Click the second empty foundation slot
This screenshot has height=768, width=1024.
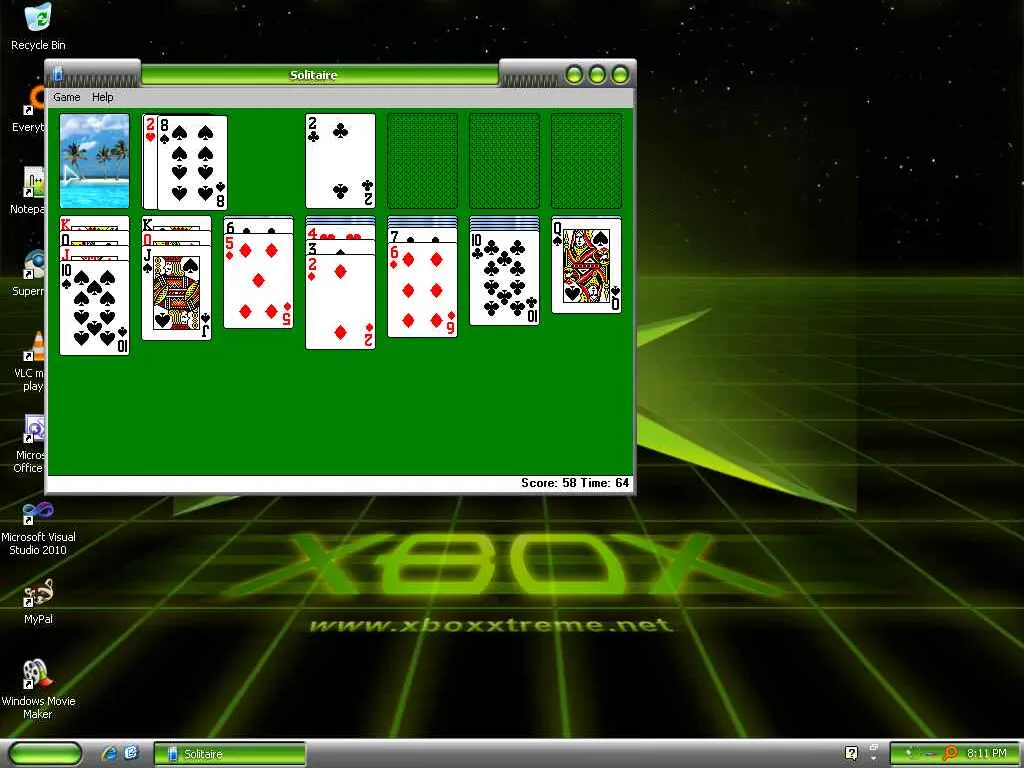(423, 161)
